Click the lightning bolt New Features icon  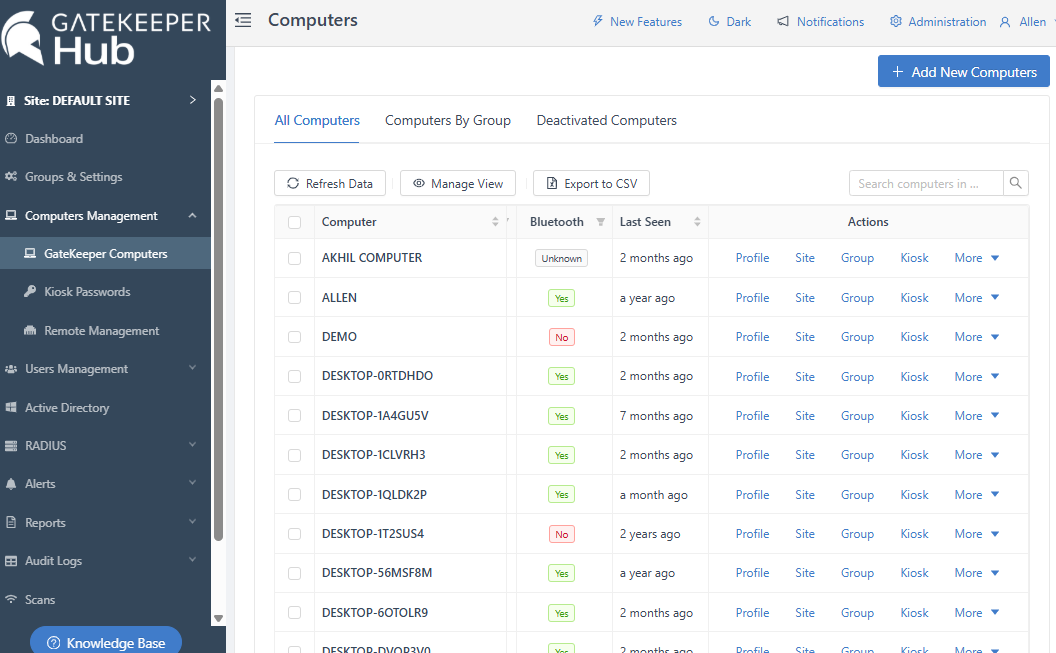597,21
